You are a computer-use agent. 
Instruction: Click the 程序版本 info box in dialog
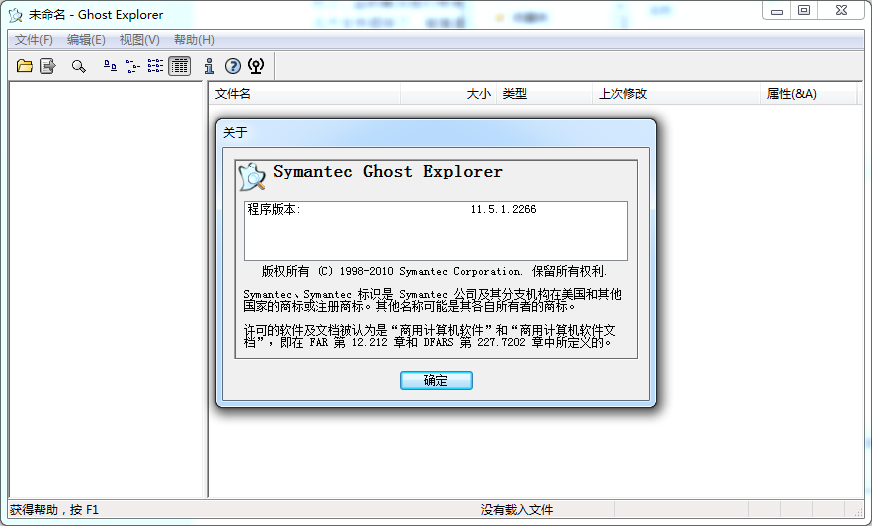[x=436, y=231]
